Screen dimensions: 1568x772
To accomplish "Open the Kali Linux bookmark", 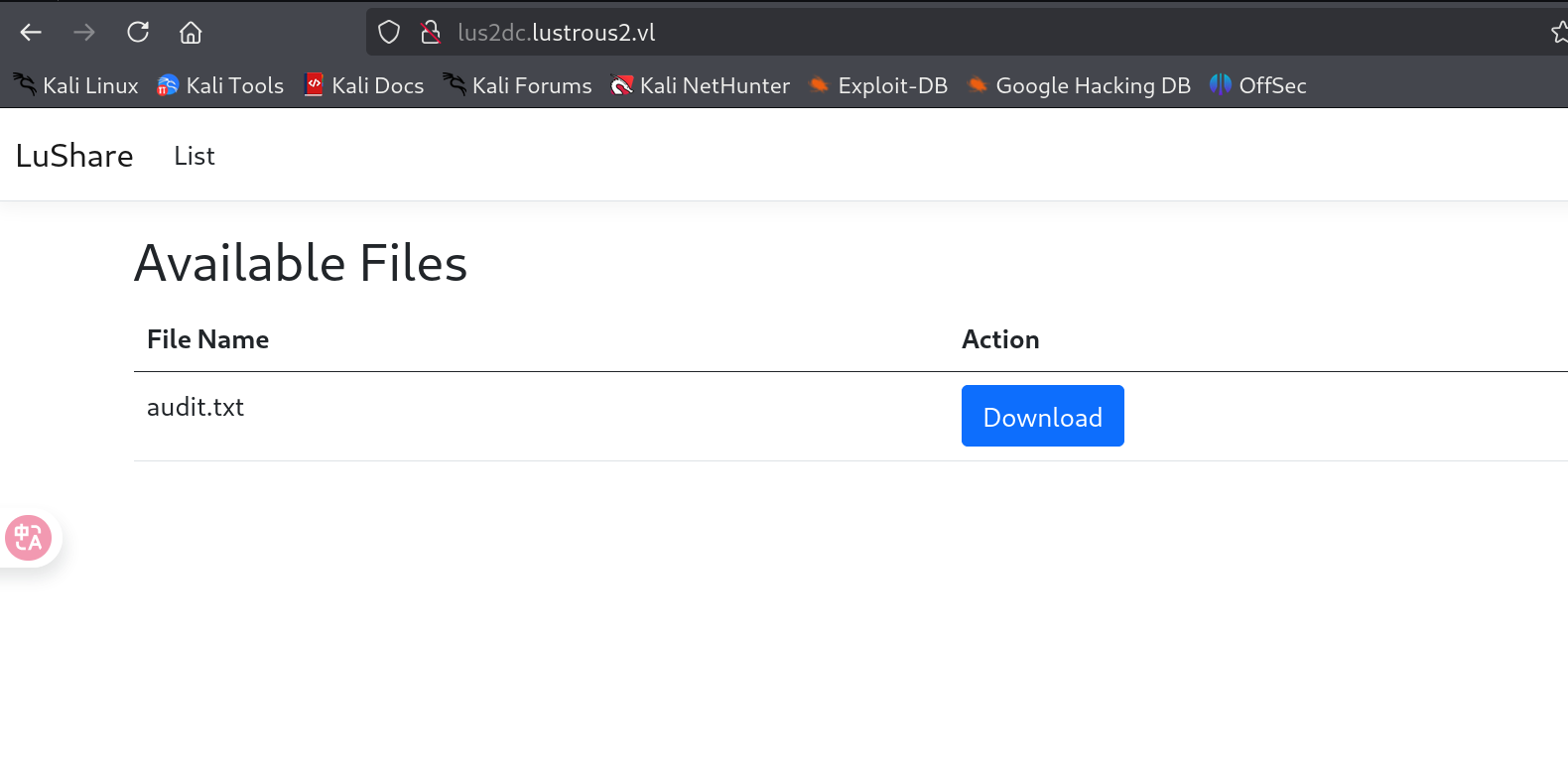I will click(x=76, y=85).
